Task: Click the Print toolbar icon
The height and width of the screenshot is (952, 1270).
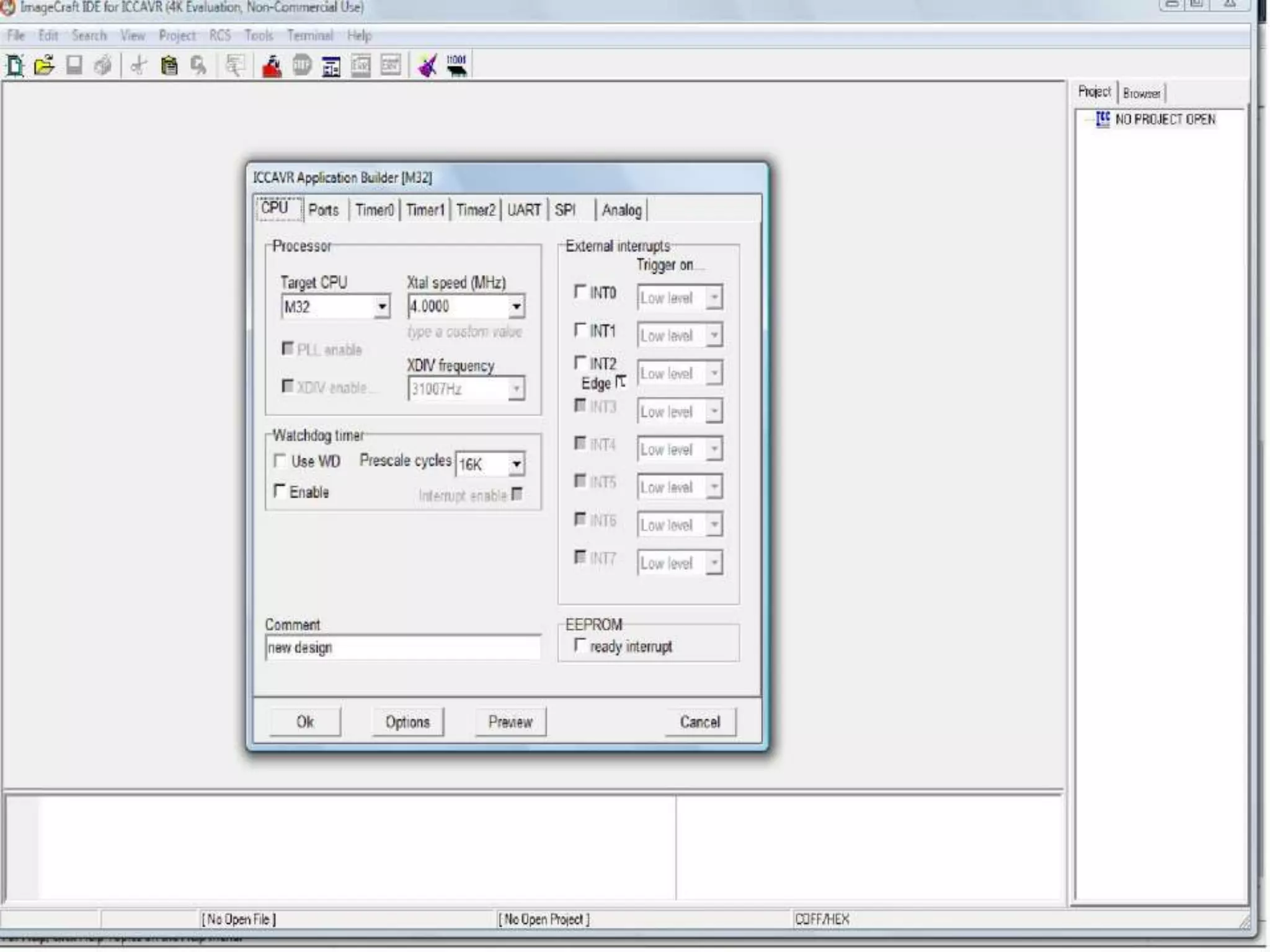Action: [x=103, y=65]
